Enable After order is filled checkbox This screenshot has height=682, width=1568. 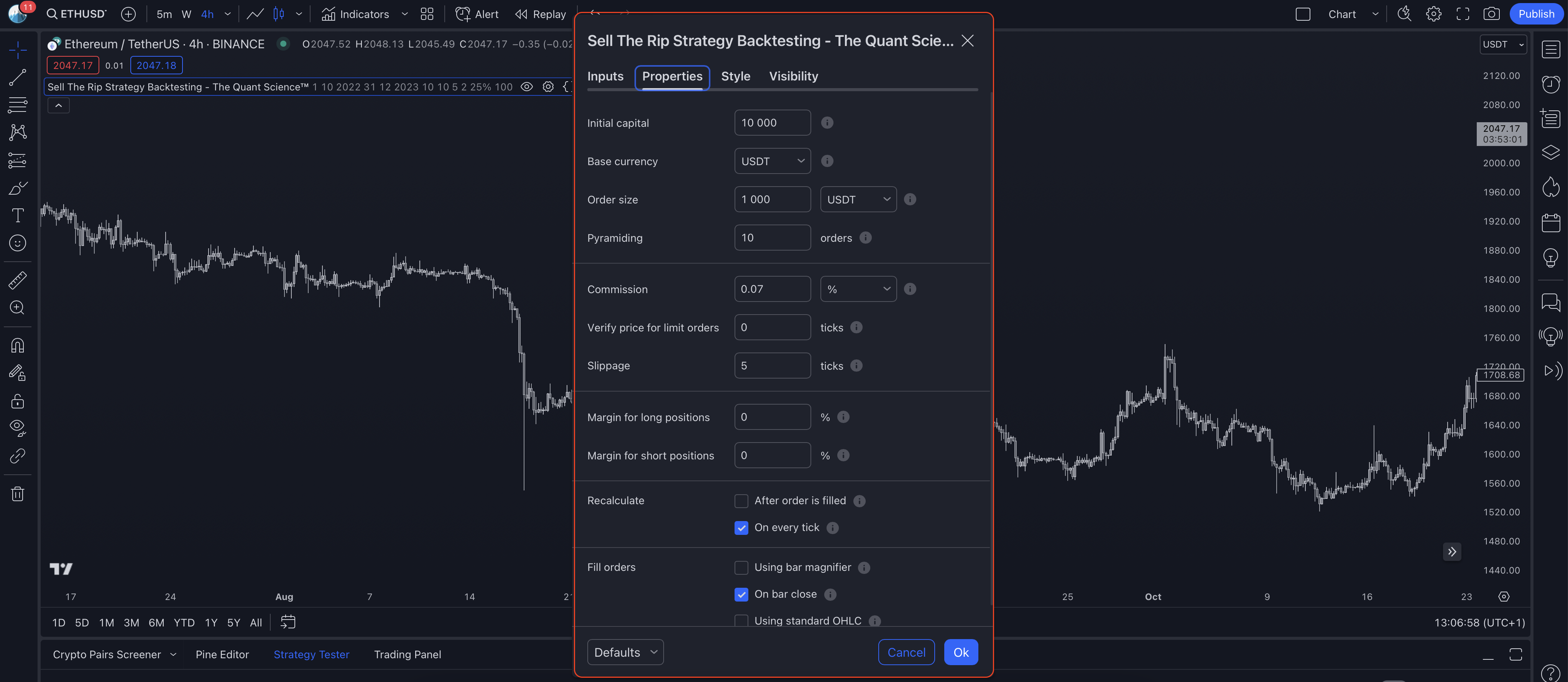741,501
